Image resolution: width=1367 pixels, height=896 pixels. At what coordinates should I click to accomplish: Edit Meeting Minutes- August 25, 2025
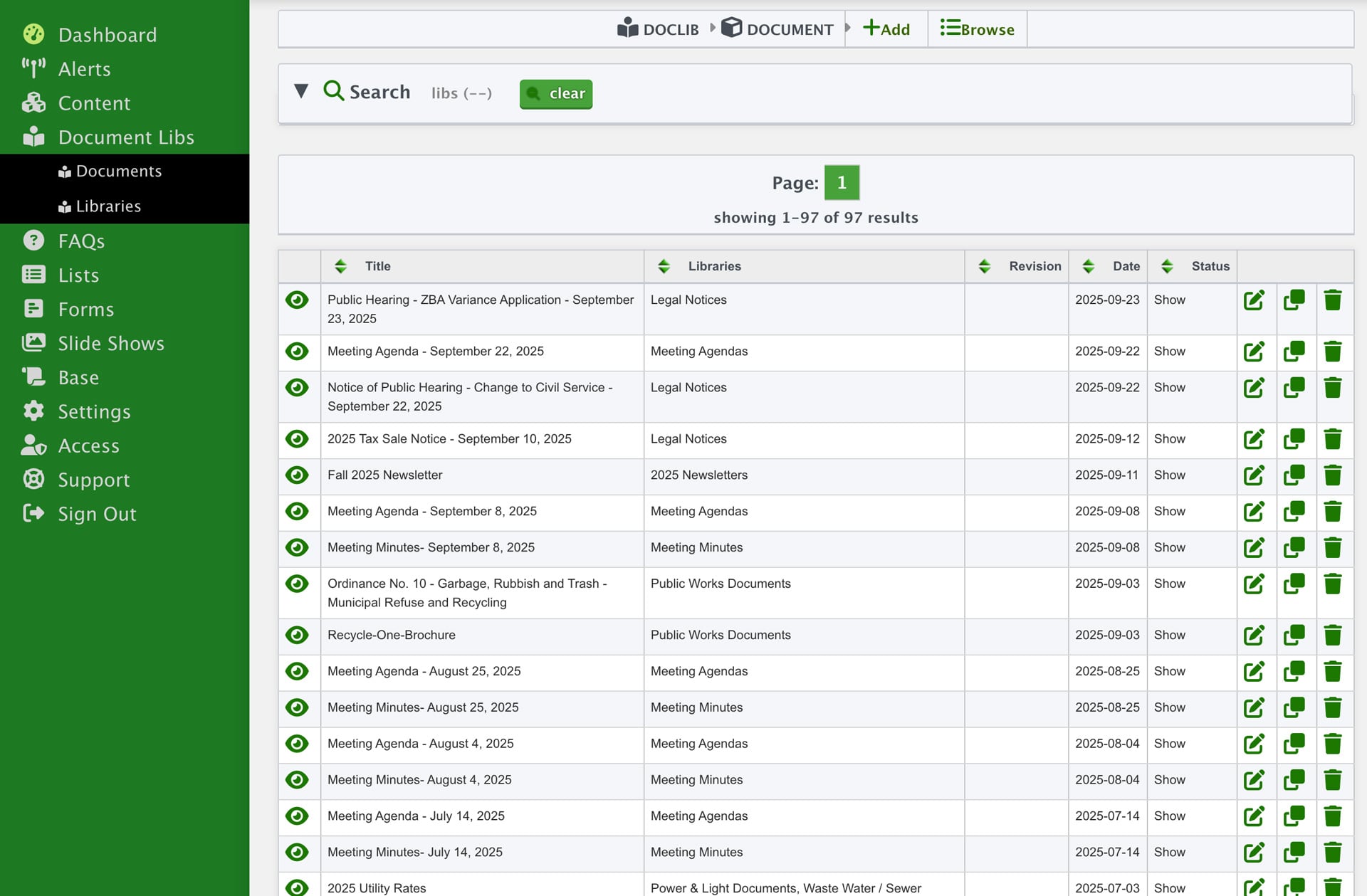pos(1254,707)
